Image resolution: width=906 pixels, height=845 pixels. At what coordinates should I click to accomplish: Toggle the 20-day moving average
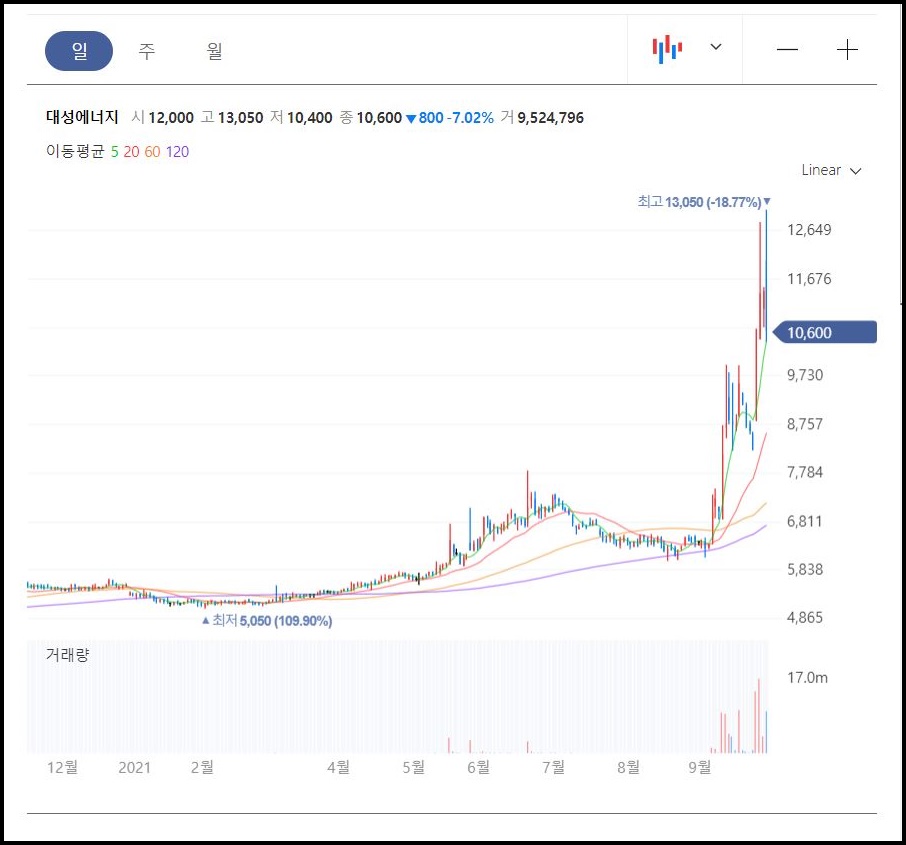[x=131, y=152]
